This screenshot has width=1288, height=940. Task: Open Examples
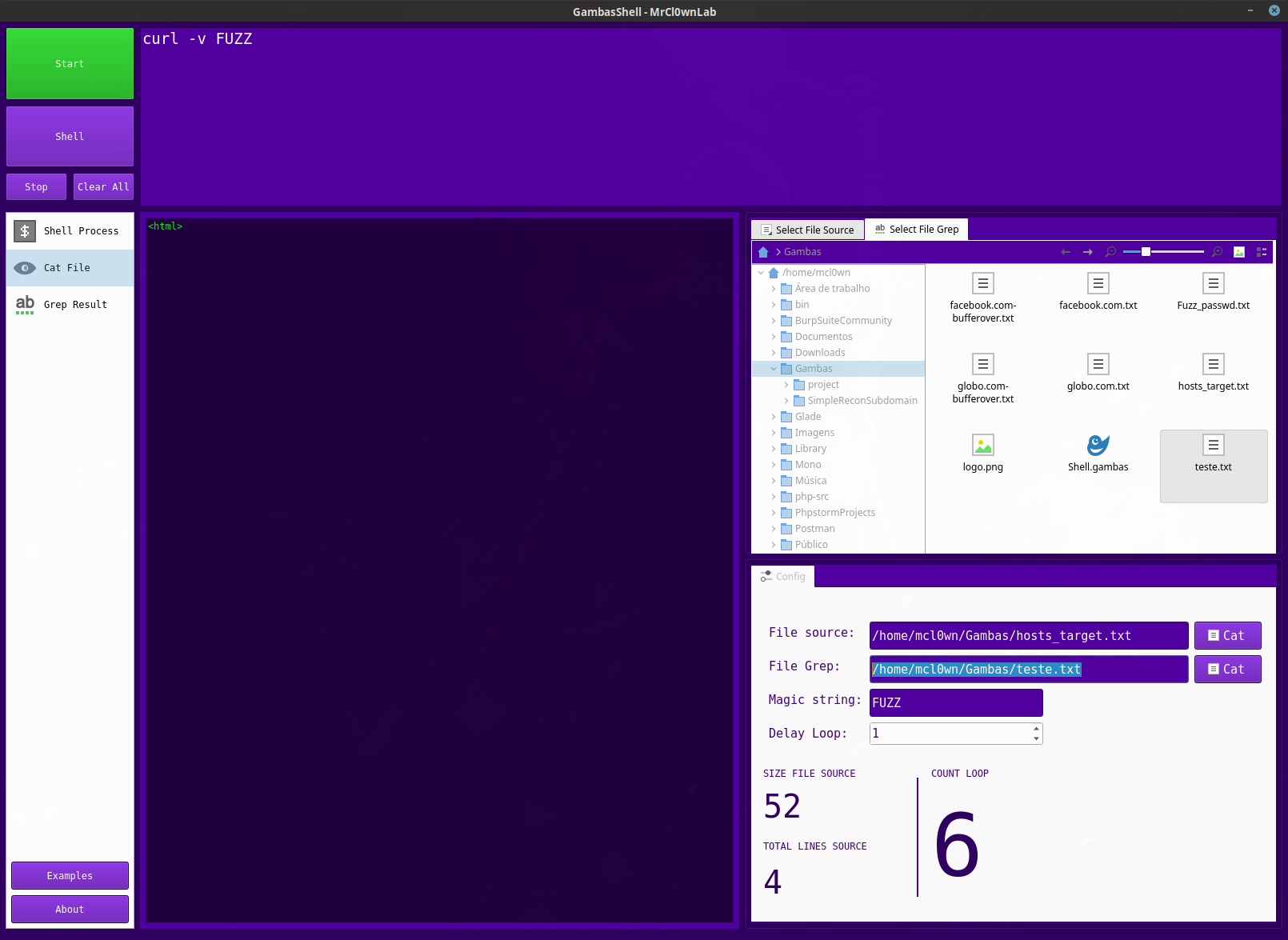70,876
